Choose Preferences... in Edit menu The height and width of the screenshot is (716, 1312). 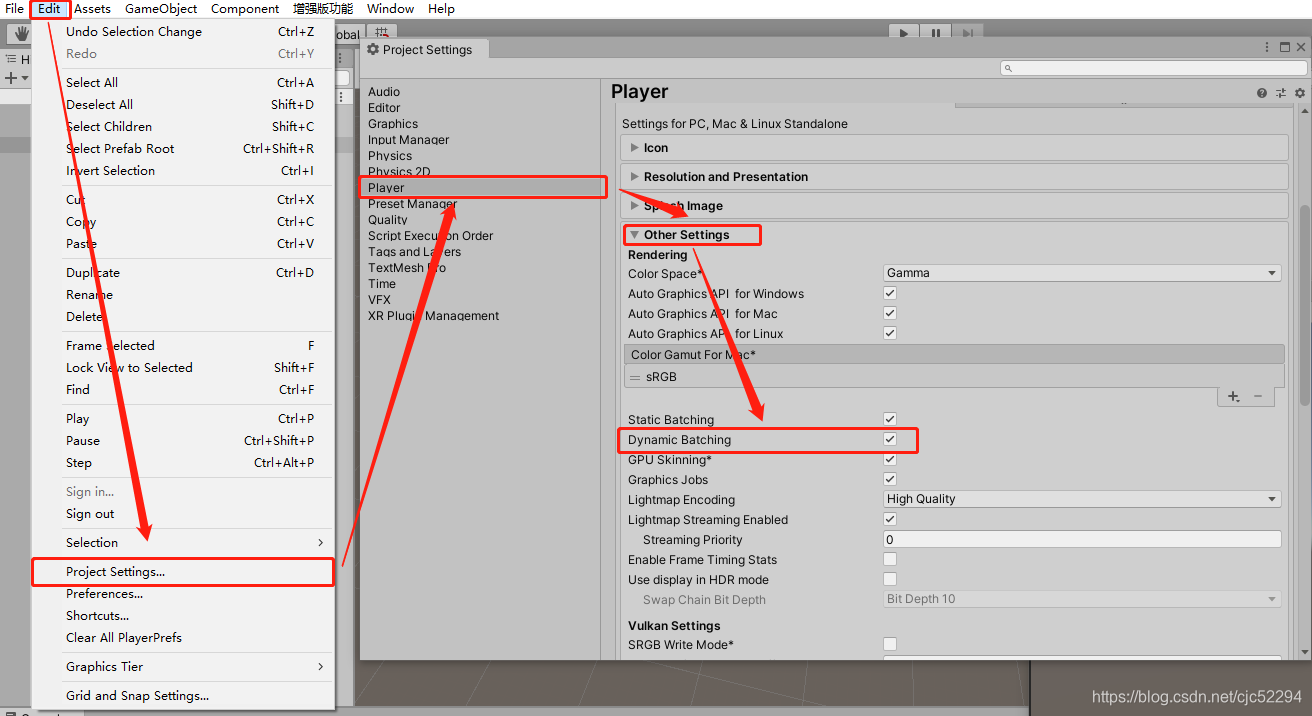click(x=183, y=594)
